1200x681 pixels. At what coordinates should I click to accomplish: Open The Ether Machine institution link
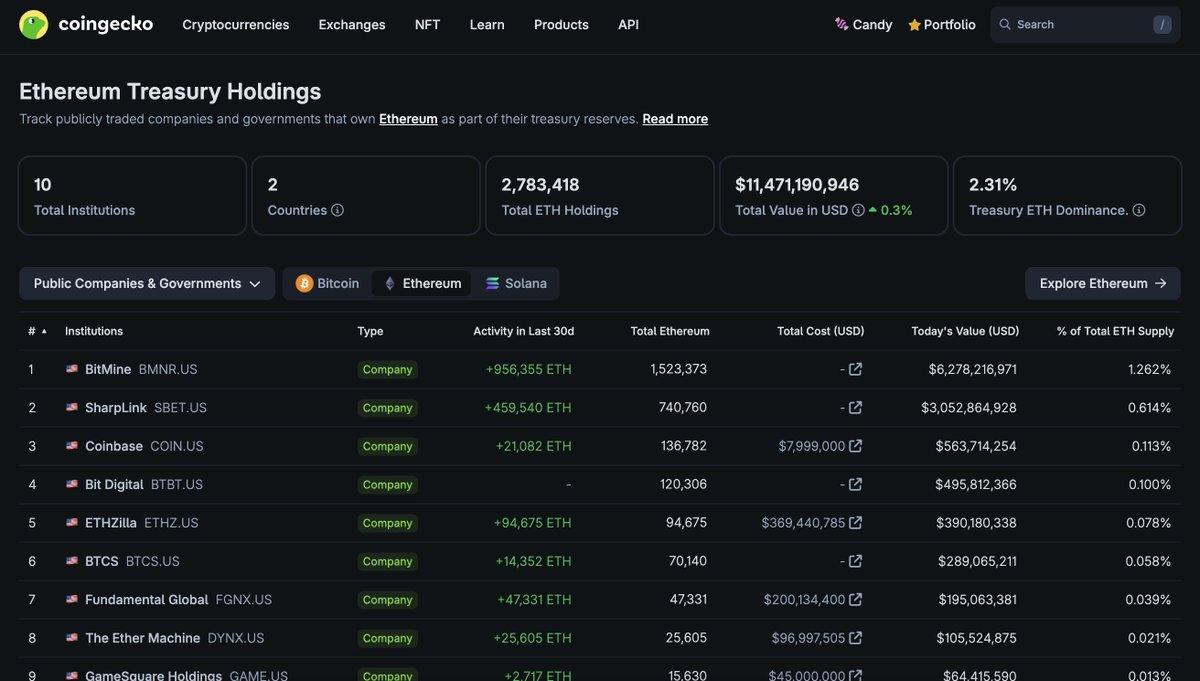pos(142,638)
